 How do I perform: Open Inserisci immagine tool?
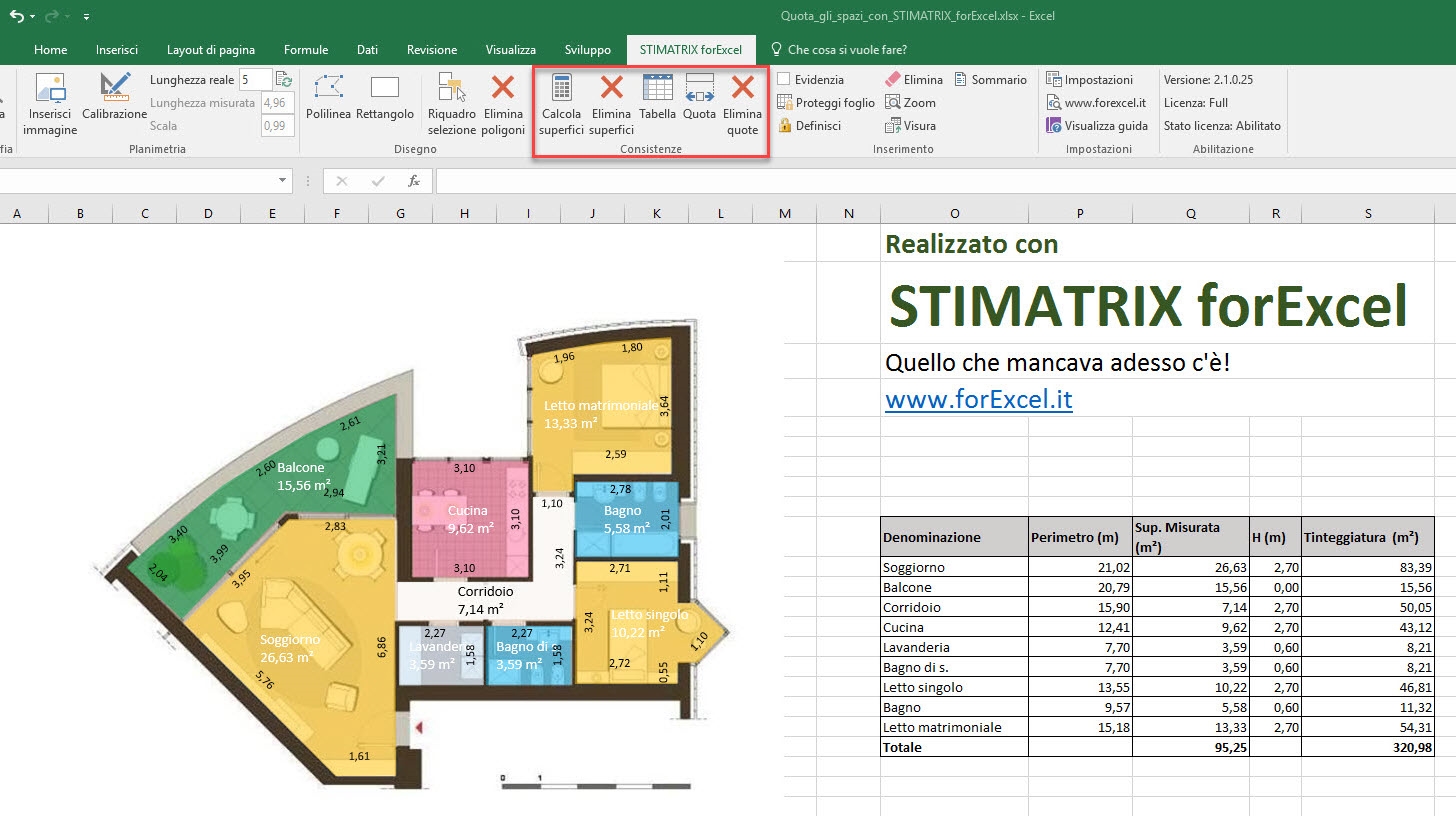click(50, 104)
